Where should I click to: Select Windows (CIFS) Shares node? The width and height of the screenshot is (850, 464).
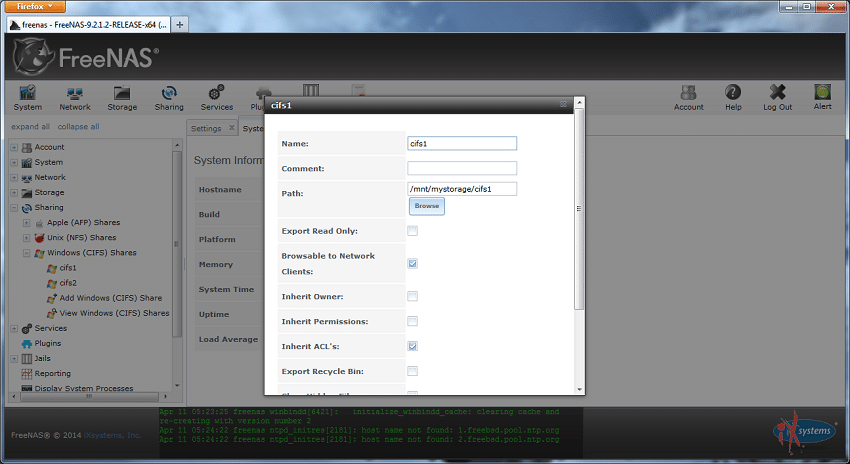[x=92, y=253]
